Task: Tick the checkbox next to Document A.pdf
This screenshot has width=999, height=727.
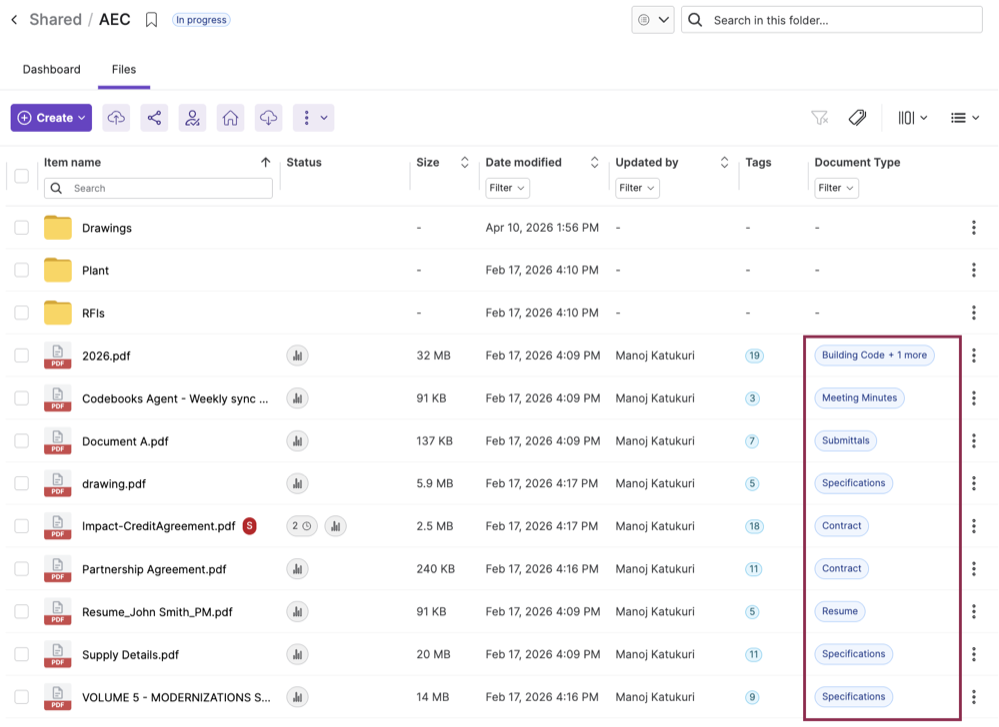Action: pyautogui.click(x=21, y=441)
